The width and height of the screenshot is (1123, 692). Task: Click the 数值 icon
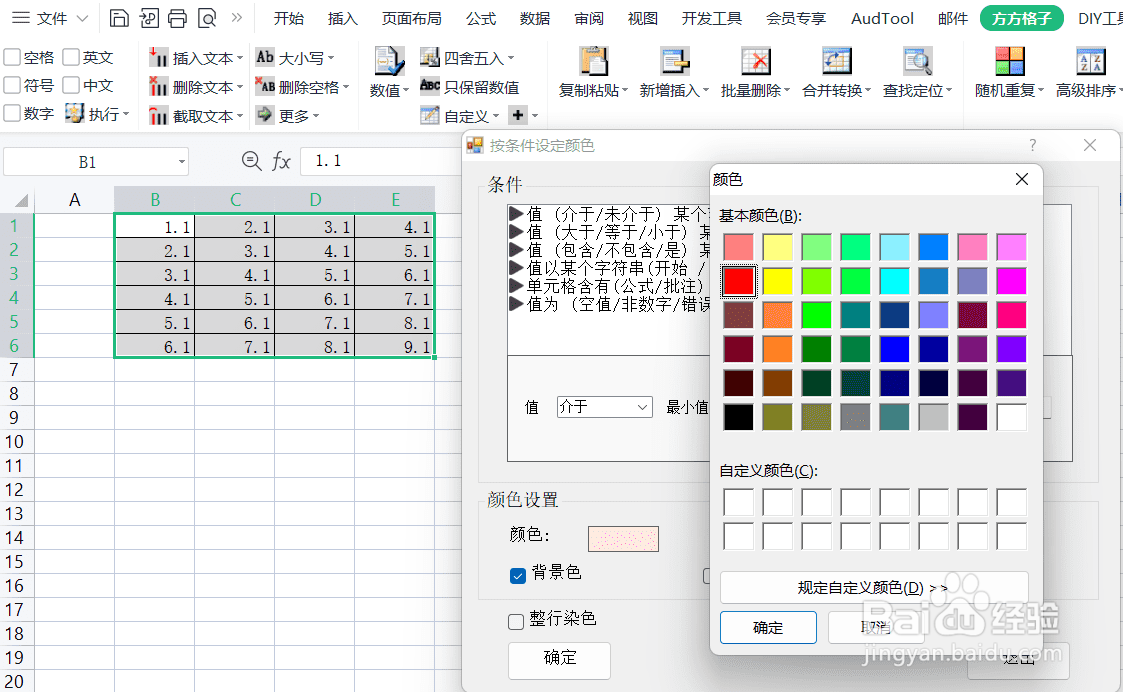pos(390,61)
